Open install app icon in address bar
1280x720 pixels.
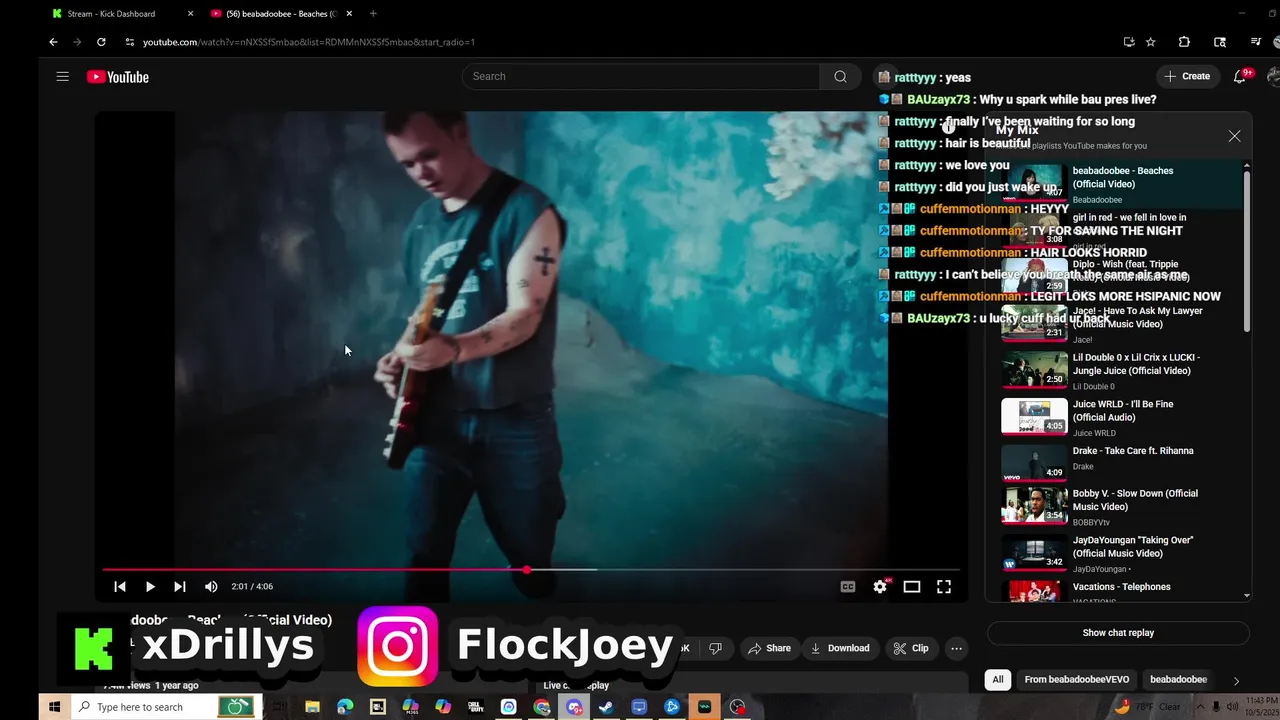1129,42
